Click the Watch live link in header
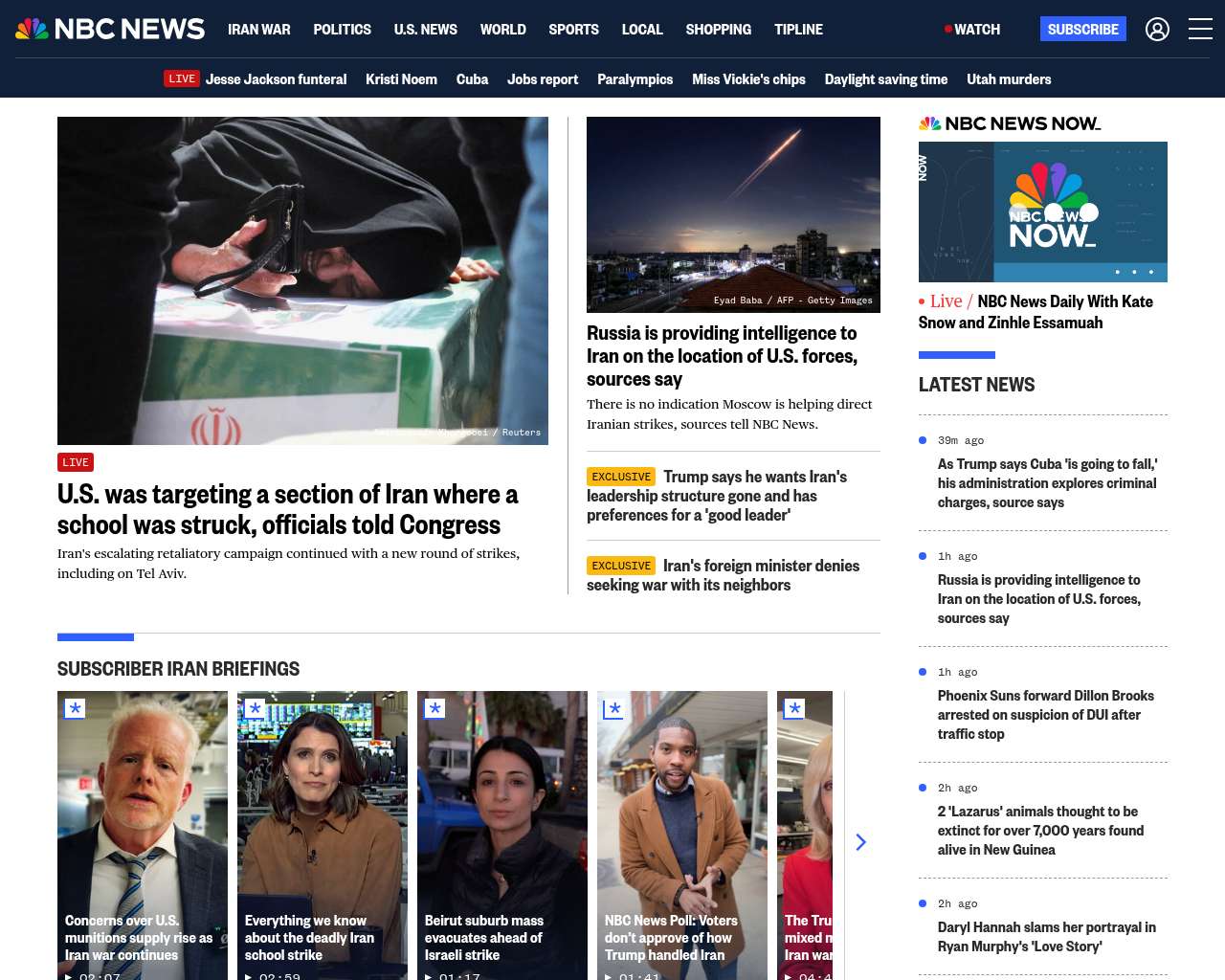Viewport: 1225px width, 980px height. coord(972,30)
